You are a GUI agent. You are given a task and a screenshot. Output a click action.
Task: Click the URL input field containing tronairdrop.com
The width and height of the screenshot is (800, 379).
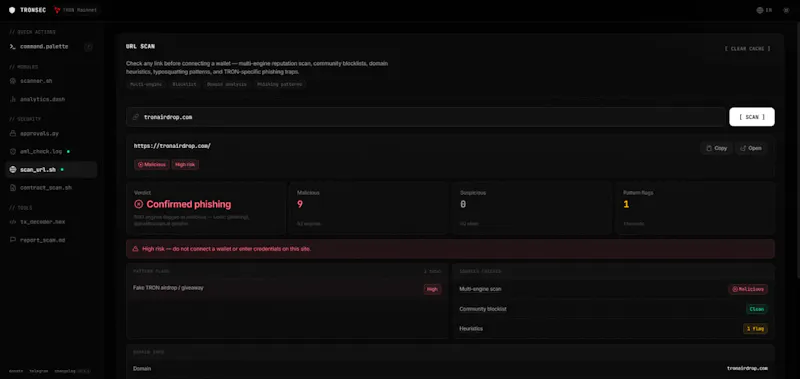[x=426, y=117]
